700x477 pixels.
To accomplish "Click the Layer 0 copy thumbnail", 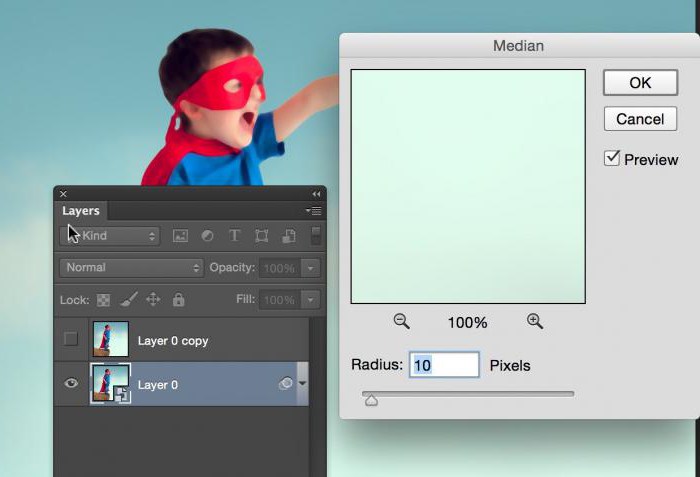I will [110, 339].
